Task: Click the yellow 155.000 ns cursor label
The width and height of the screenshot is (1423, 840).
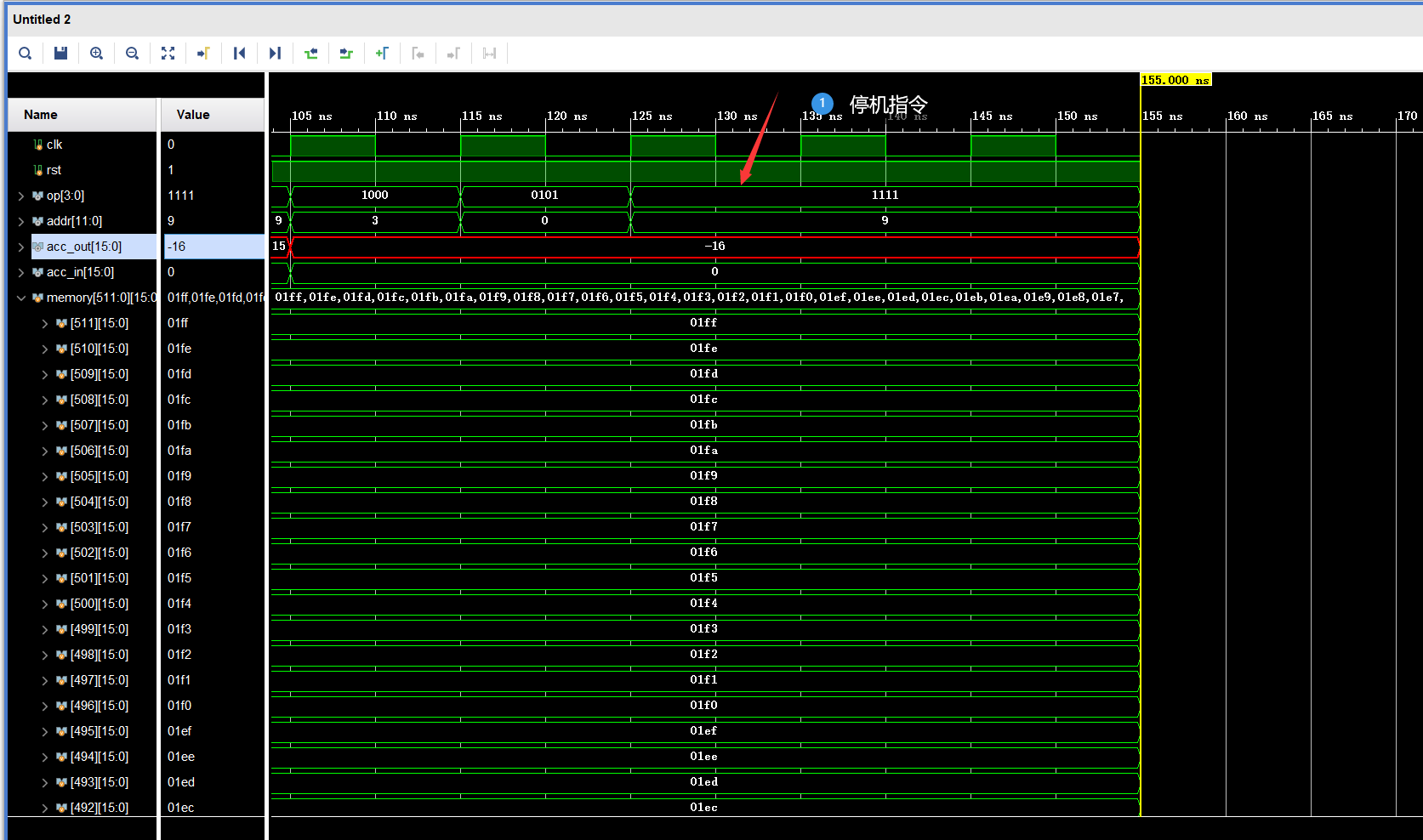Action: pyautogui.click(x=1176, y=80)
